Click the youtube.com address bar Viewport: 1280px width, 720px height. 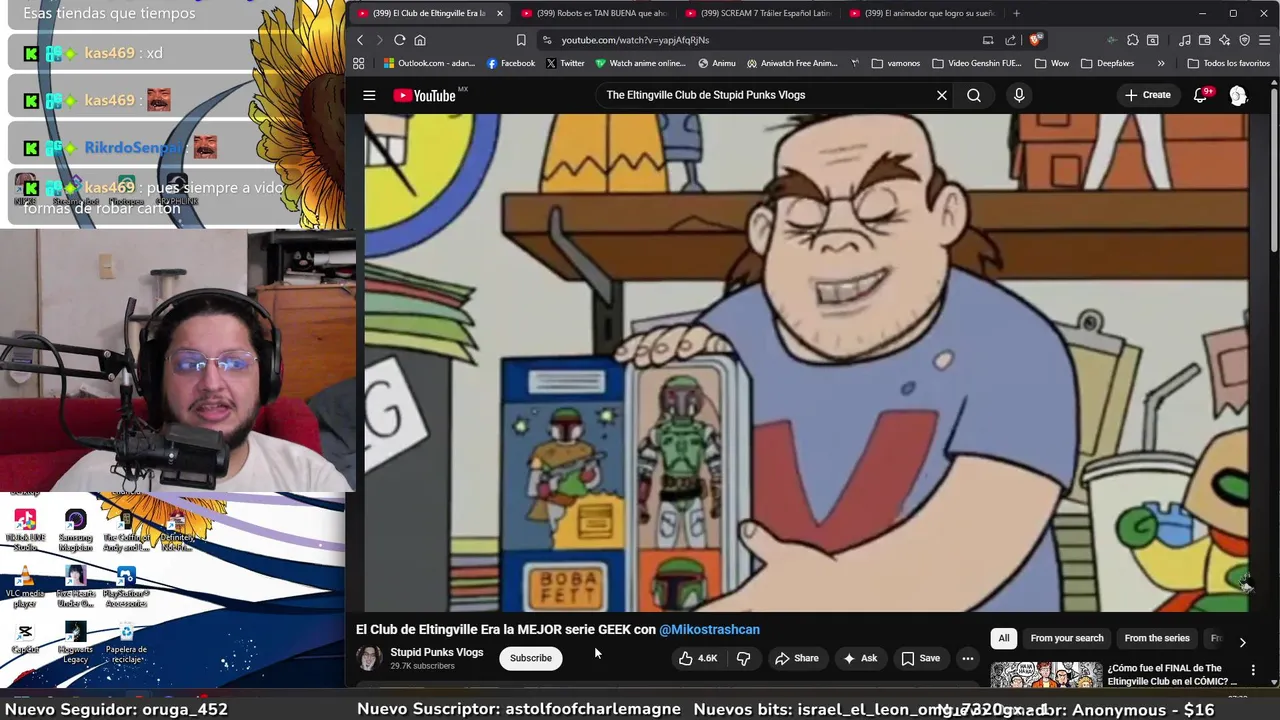[x=760, y=40]
